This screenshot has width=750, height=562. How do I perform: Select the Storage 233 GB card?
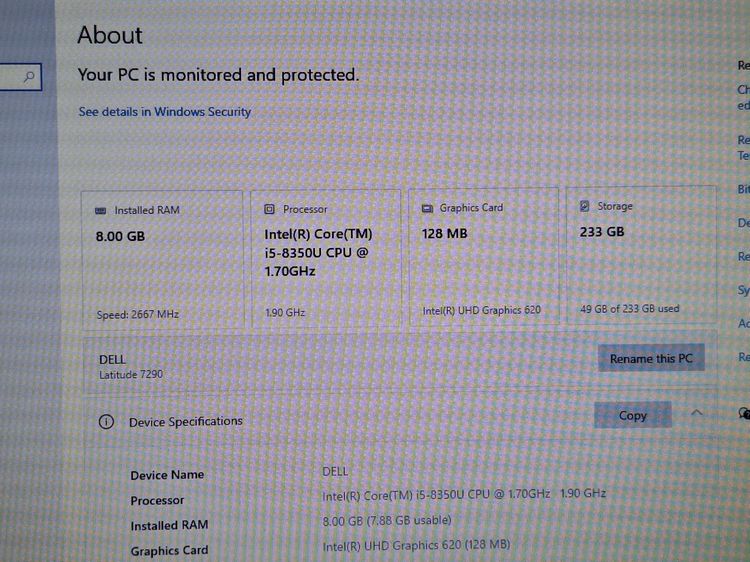click(x=640, y=255)
